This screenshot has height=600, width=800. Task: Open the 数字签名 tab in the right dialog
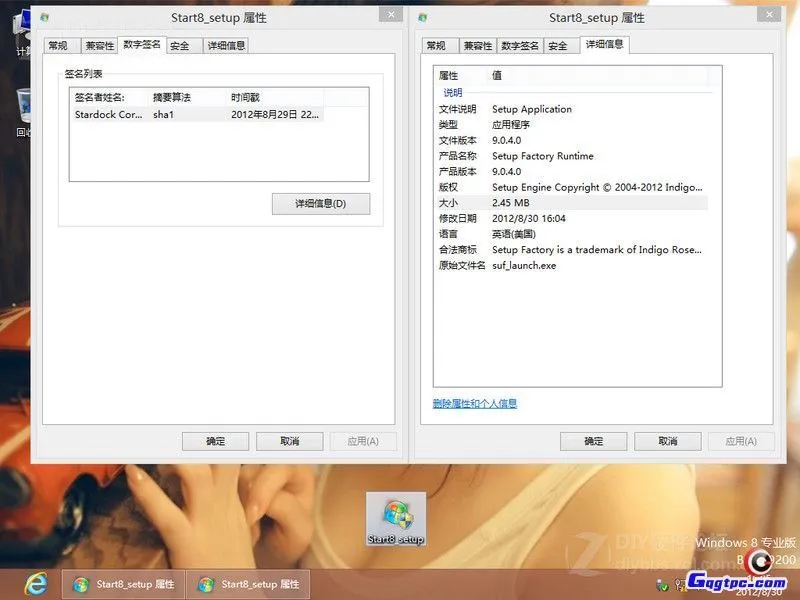519,44
